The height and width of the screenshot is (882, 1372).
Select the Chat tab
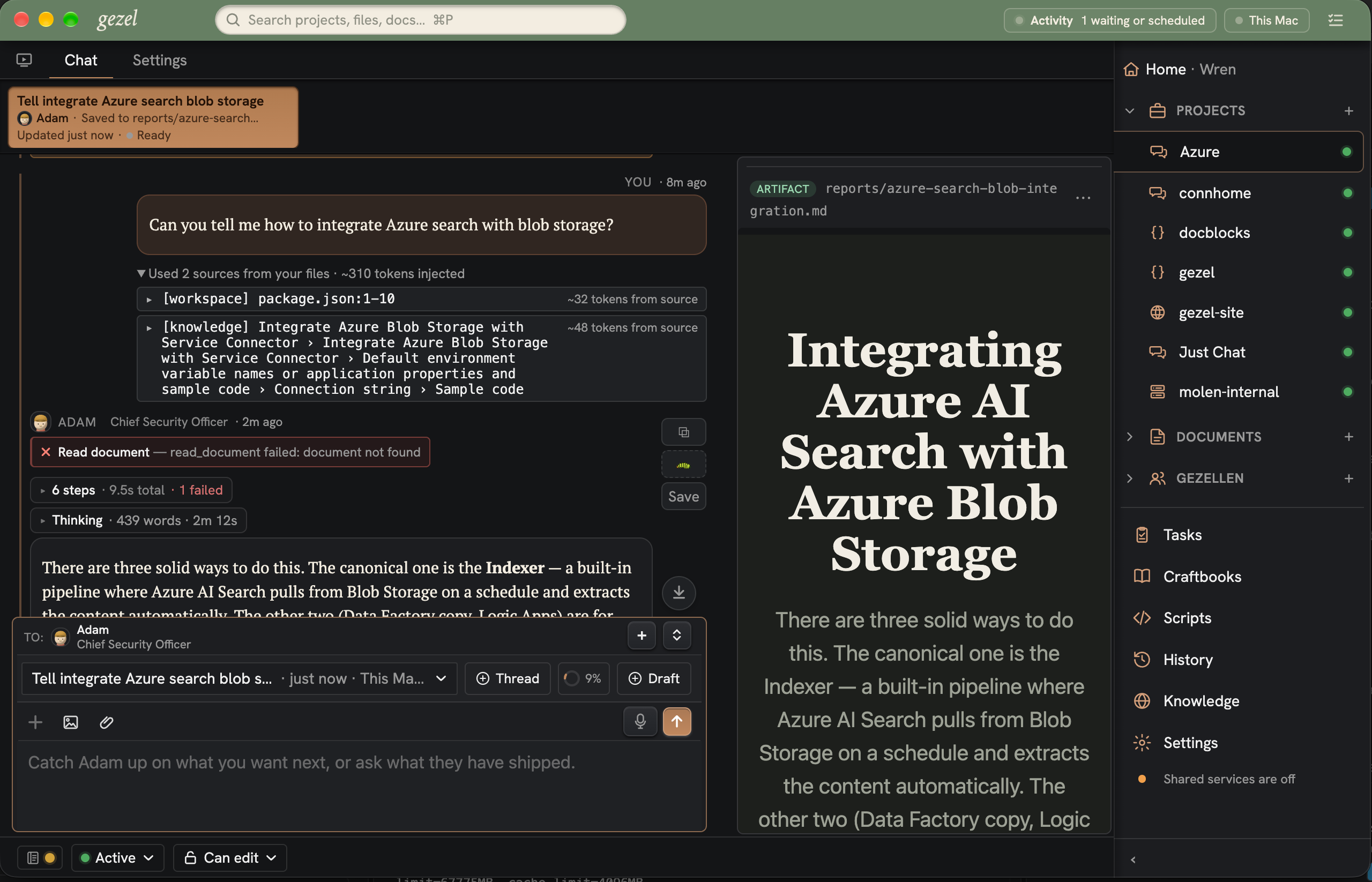coord(81,60)
